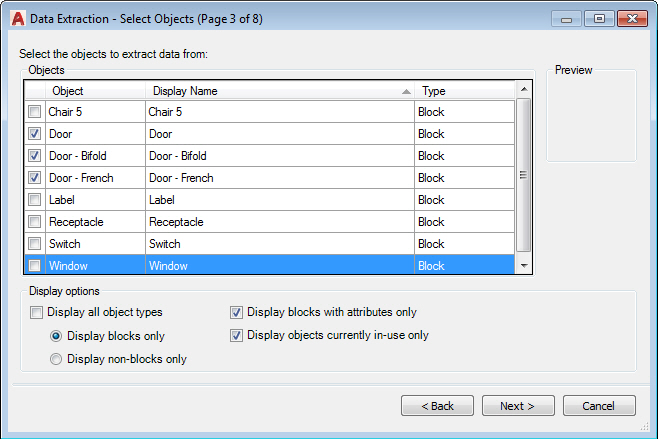Select the Label display name cell
The height and width of the screenshot is (439, 658).
tap(280, 200)
